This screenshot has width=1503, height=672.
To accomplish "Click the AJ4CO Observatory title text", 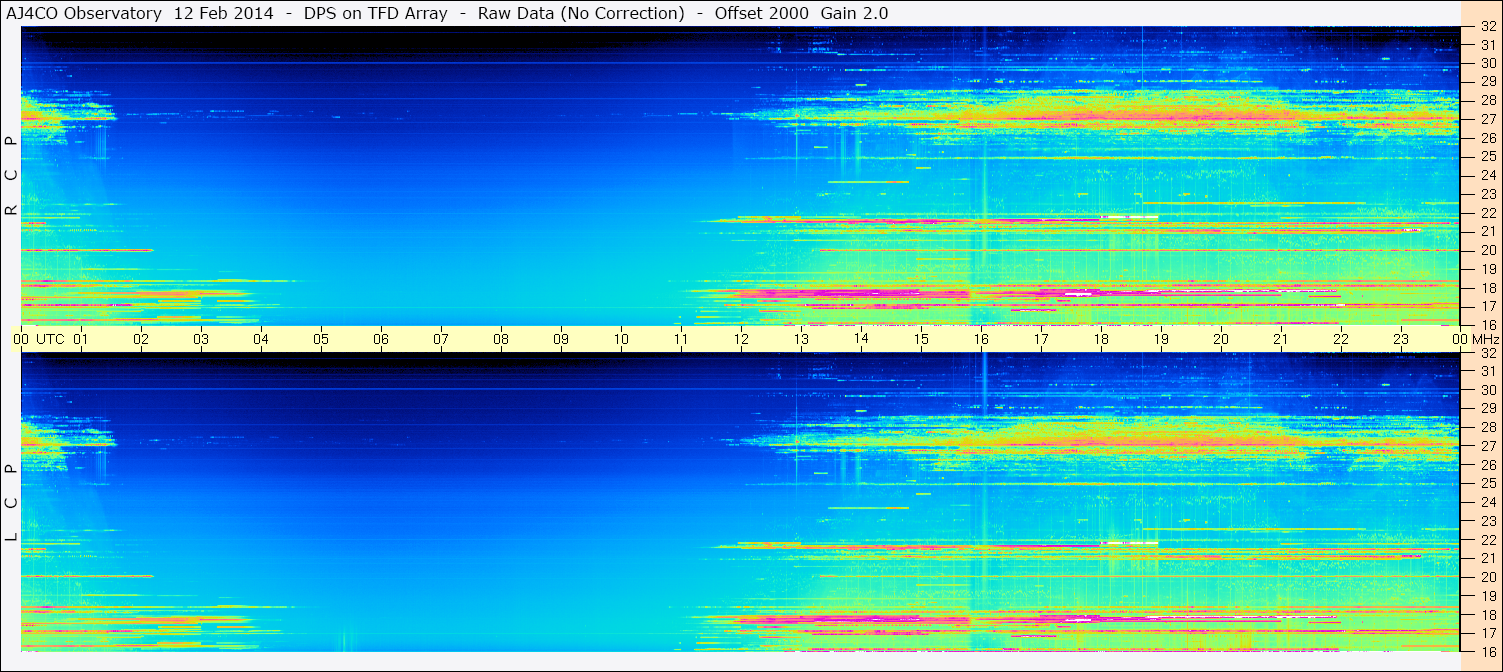I will (x=84, y=13).
